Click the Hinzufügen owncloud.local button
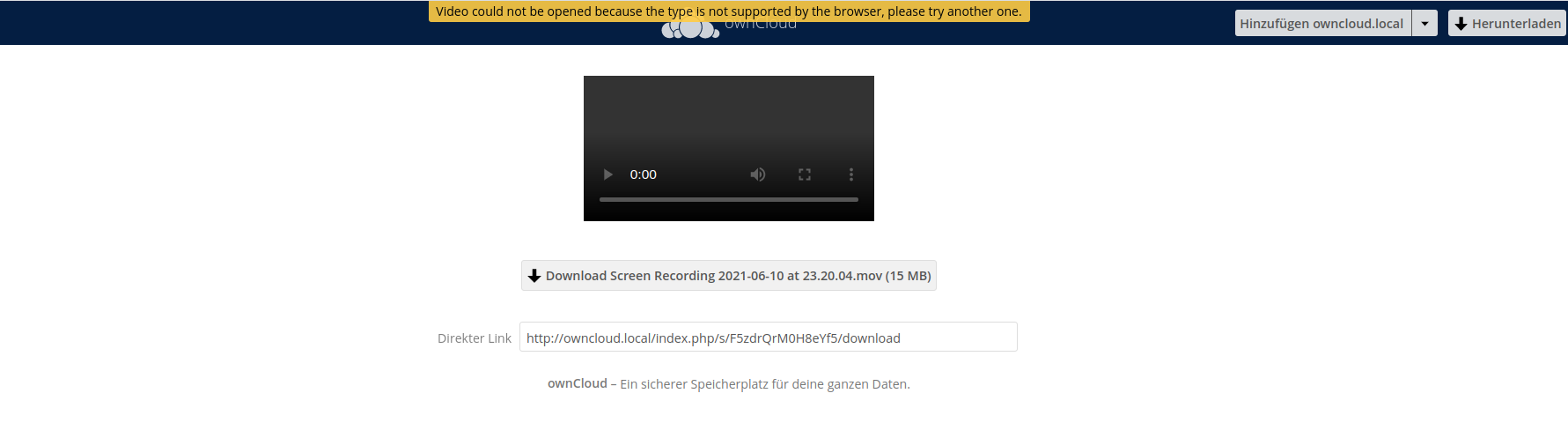Screen dimensions: 1568x423 pos(1322,23)
